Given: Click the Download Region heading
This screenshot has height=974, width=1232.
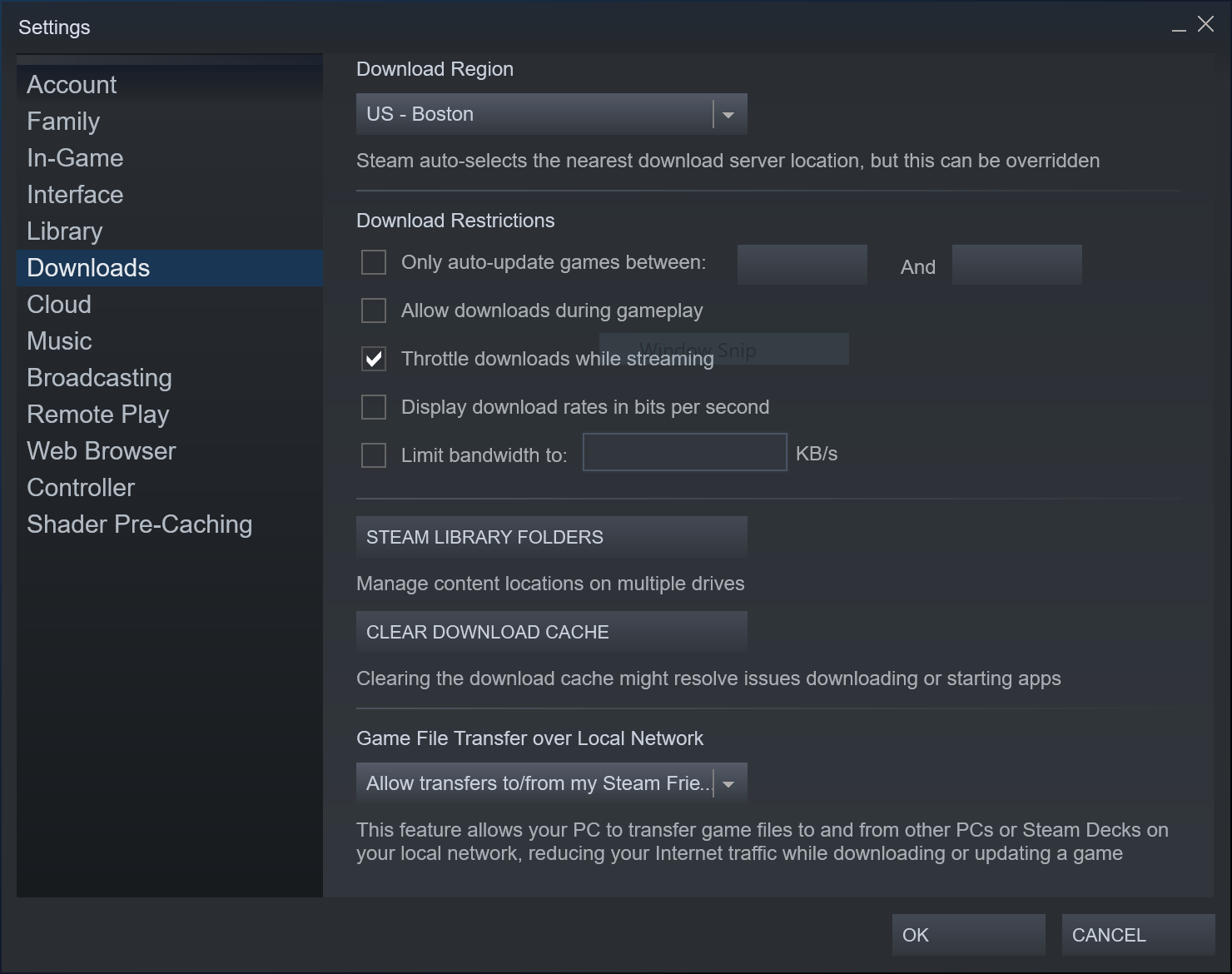Looking at the screenshot, I should pyautogui.click(x=435, y=69).
